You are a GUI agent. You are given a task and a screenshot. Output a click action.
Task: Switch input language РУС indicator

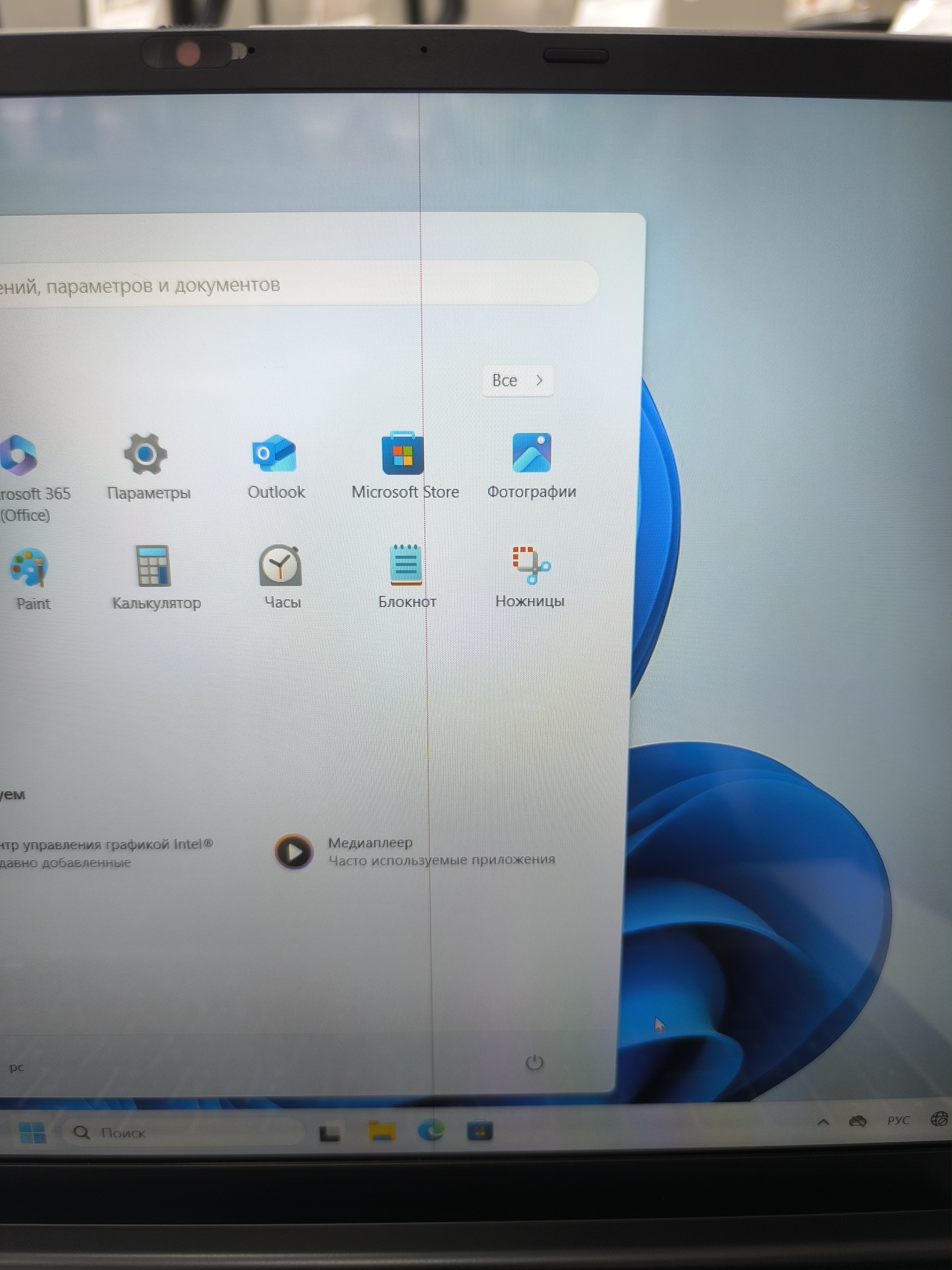(x=898, y=1120)
